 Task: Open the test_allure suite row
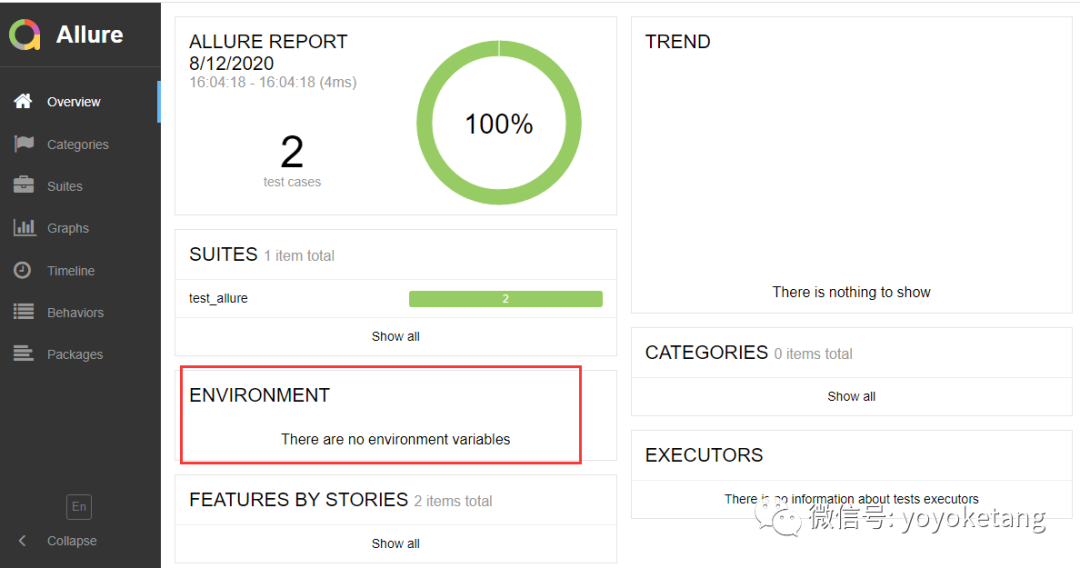click(x=395, y=298)
